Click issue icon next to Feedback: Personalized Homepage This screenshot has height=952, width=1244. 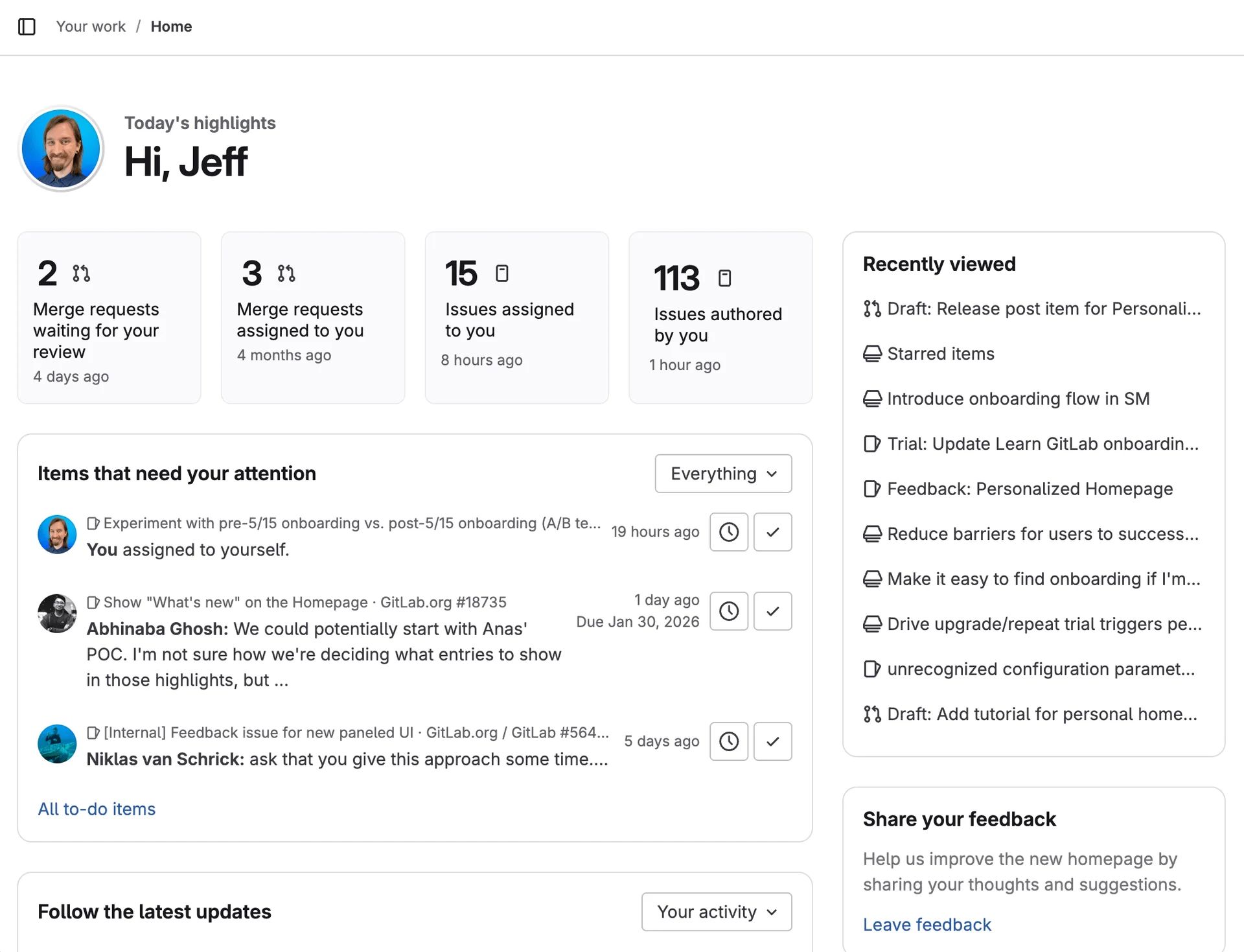tap(872, 489)
